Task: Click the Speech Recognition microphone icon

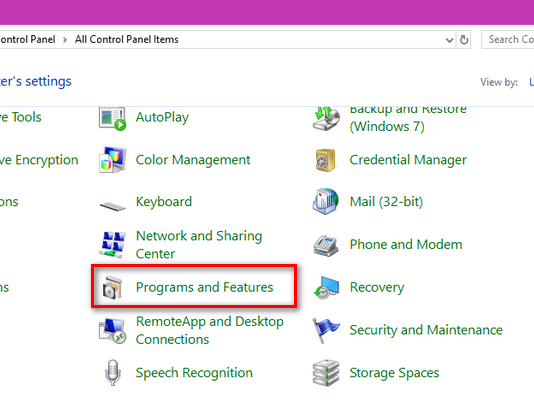Action: 113,372
